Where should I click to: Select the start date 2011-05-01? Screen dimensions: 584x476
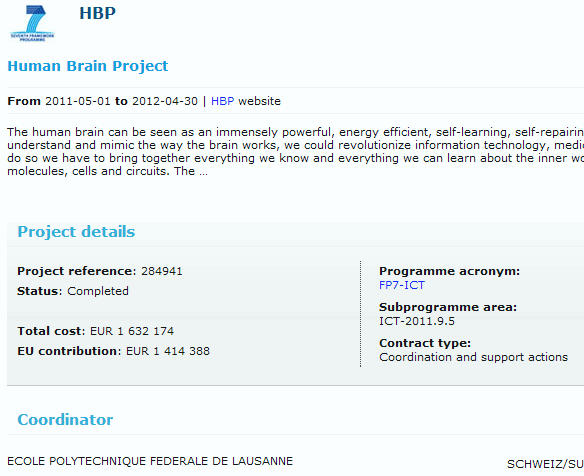point(78,101)
